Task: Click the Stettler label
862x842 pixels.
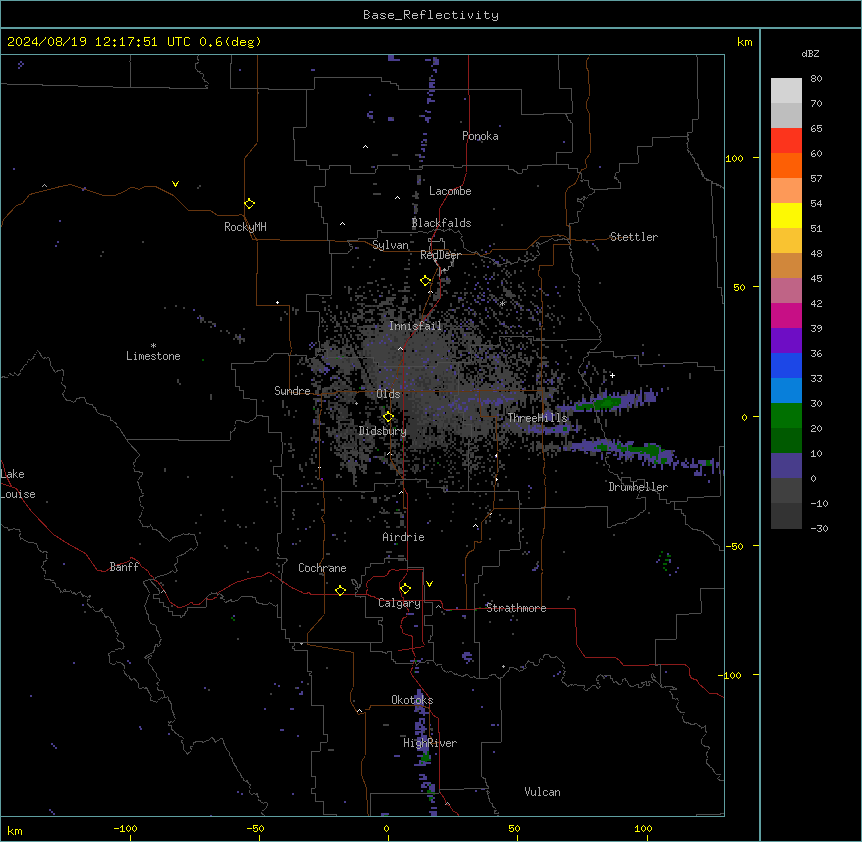Action: pos(633,237)
